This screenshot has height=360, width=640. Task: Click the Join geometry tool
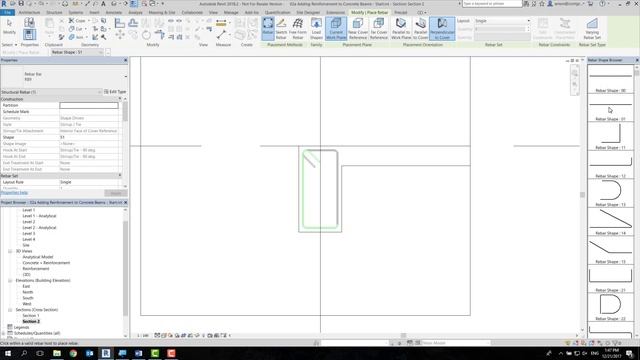tap(76, 37)
